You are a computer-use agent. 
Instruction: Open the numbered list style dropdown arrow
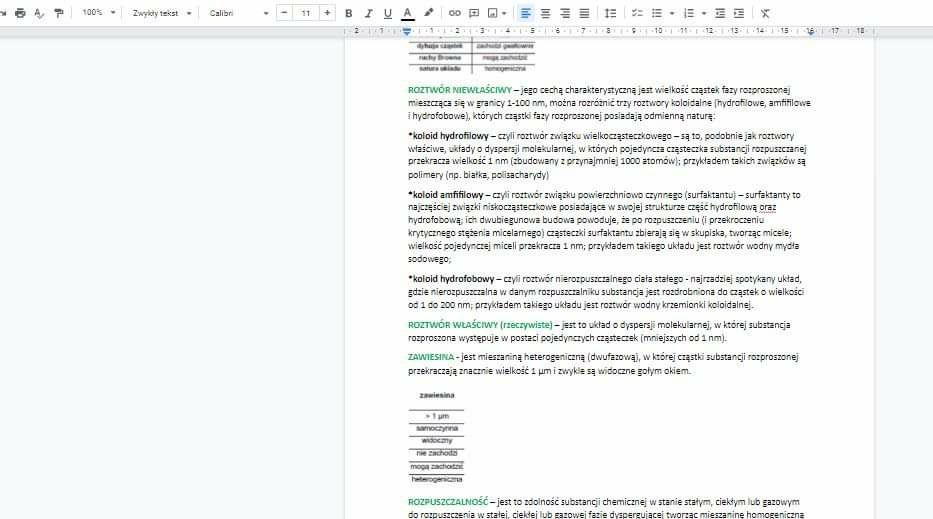point(704,13)
